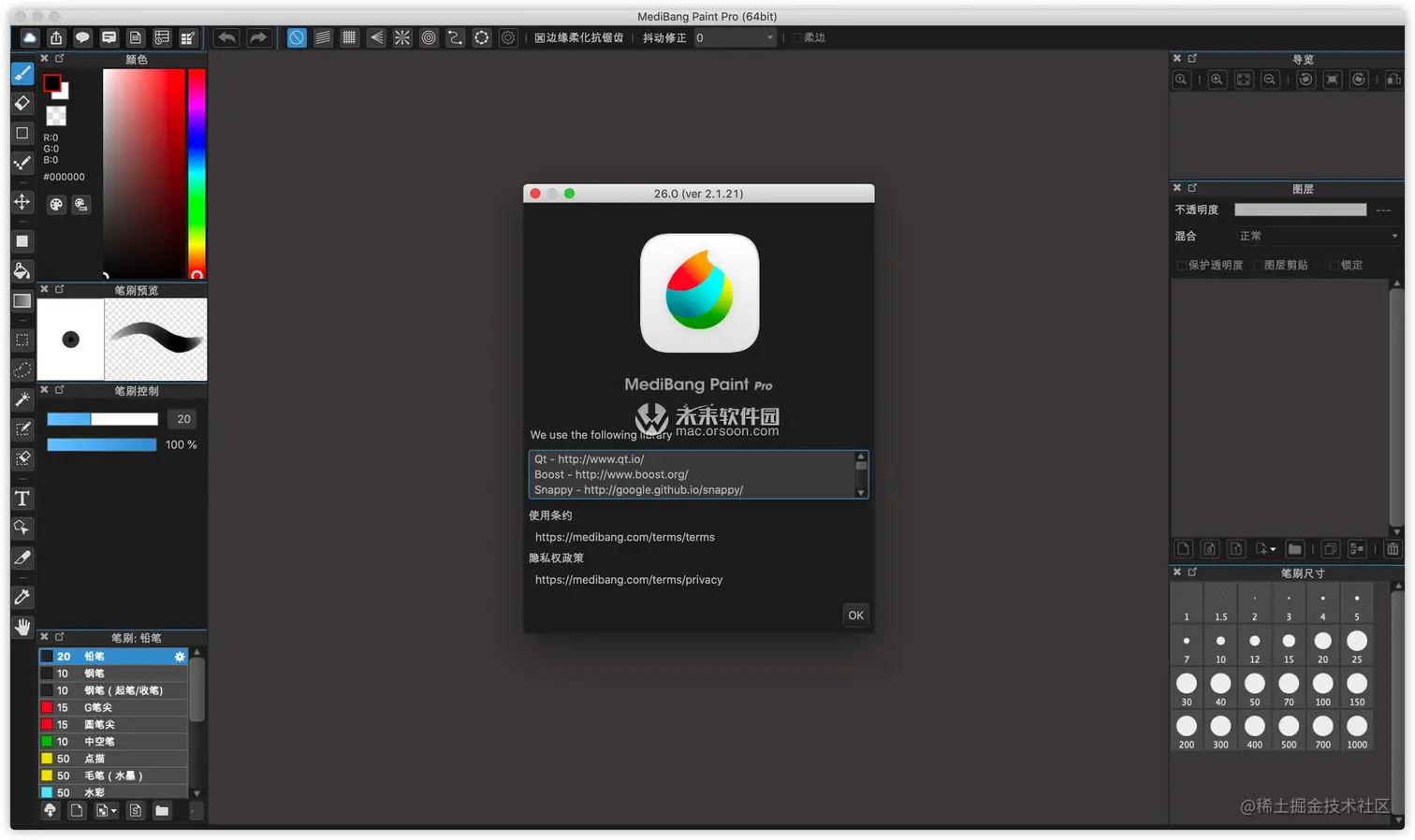Screen dimensions: 1415x840
Task: Select brush size 1000 preset
Action: click(x=1357, y=731)
